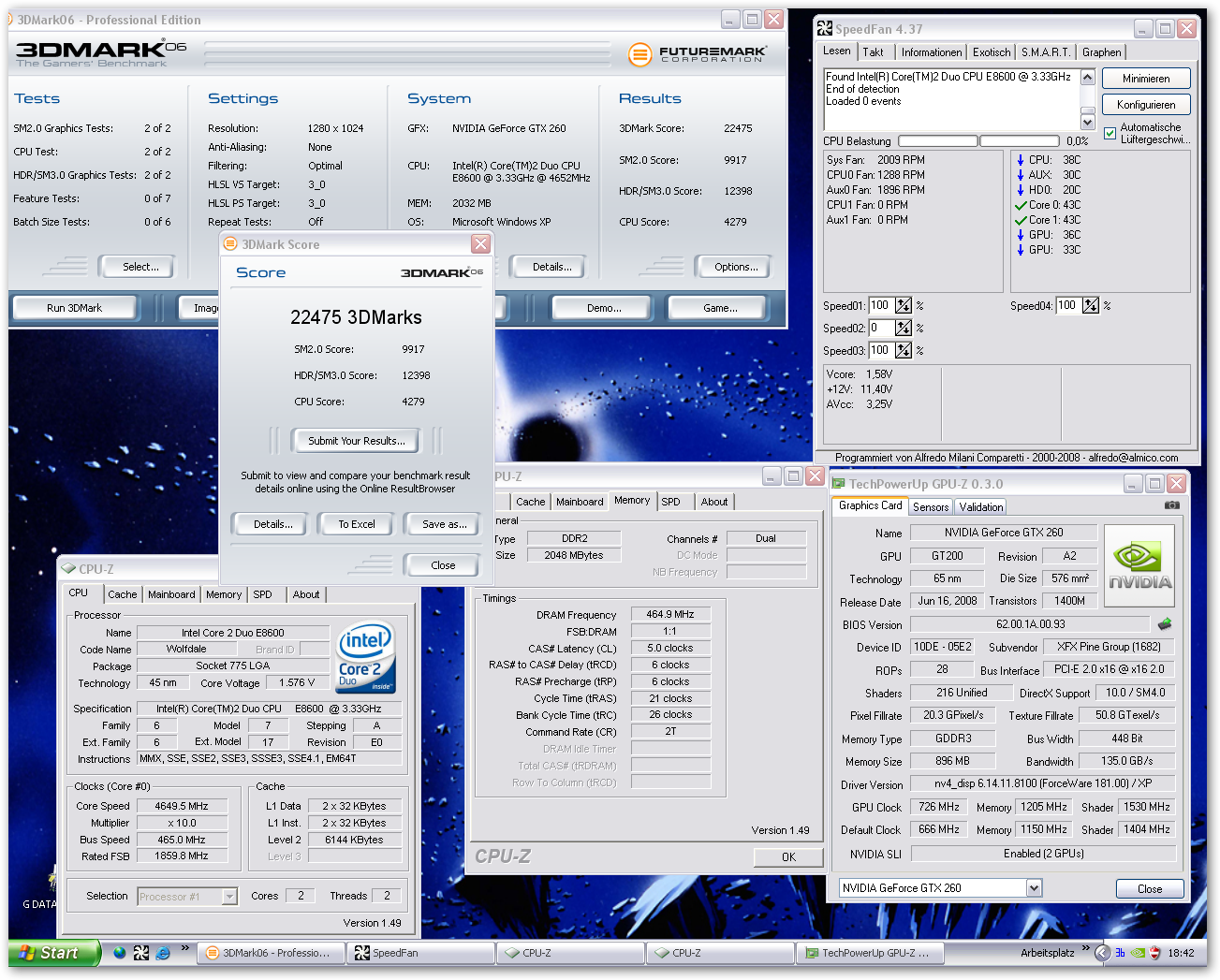Screen dimensions: 1220x980
Task: Open the GPU selection dropdown in GPU-Z
Action: (1034, 887)
